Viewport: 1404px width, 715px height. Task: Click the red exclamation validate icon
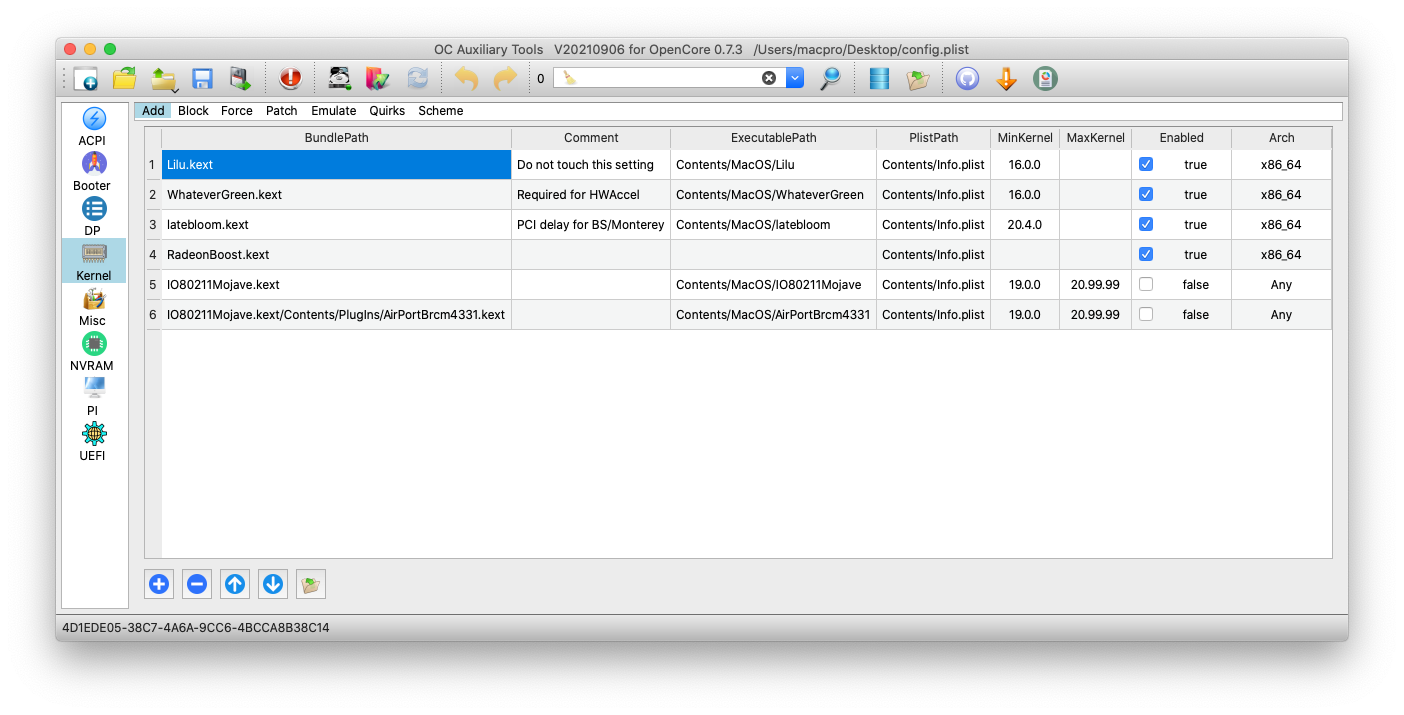(x=290, y=78)
